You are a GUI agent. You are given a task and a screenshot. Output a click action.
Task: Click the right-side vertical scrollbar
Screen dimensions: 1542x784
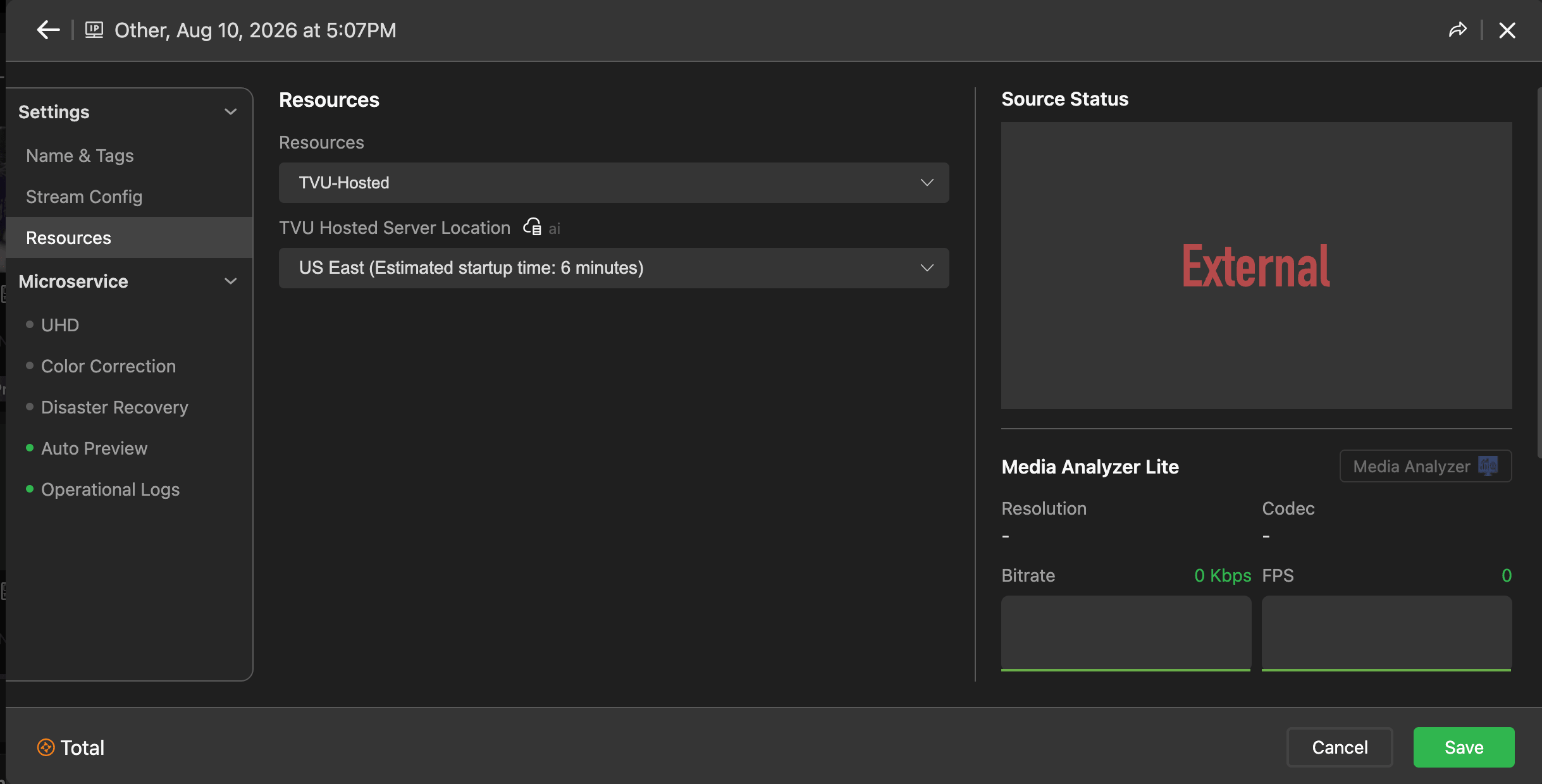tap(1539, 272)
